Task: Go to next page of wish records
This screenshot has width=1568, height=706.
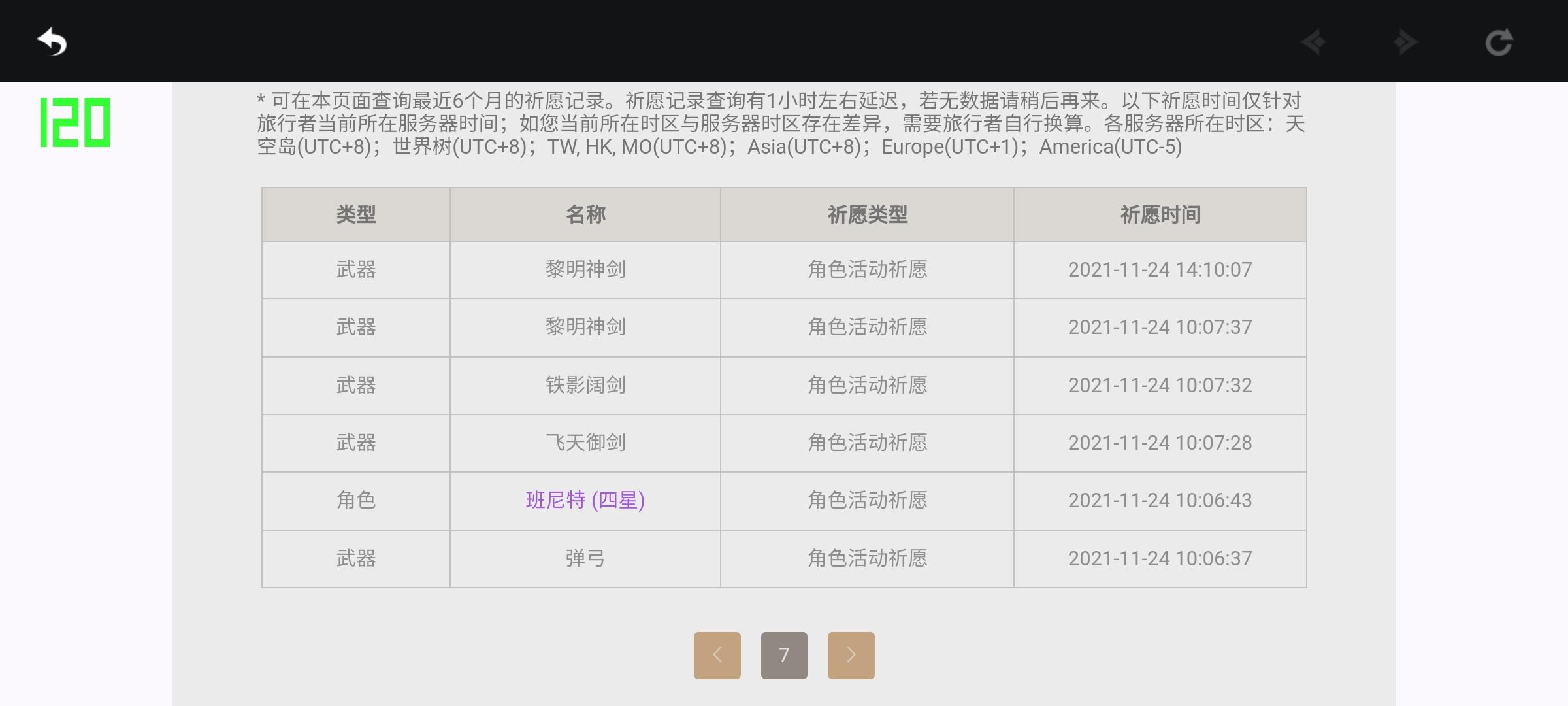Action: click(851, 655)
